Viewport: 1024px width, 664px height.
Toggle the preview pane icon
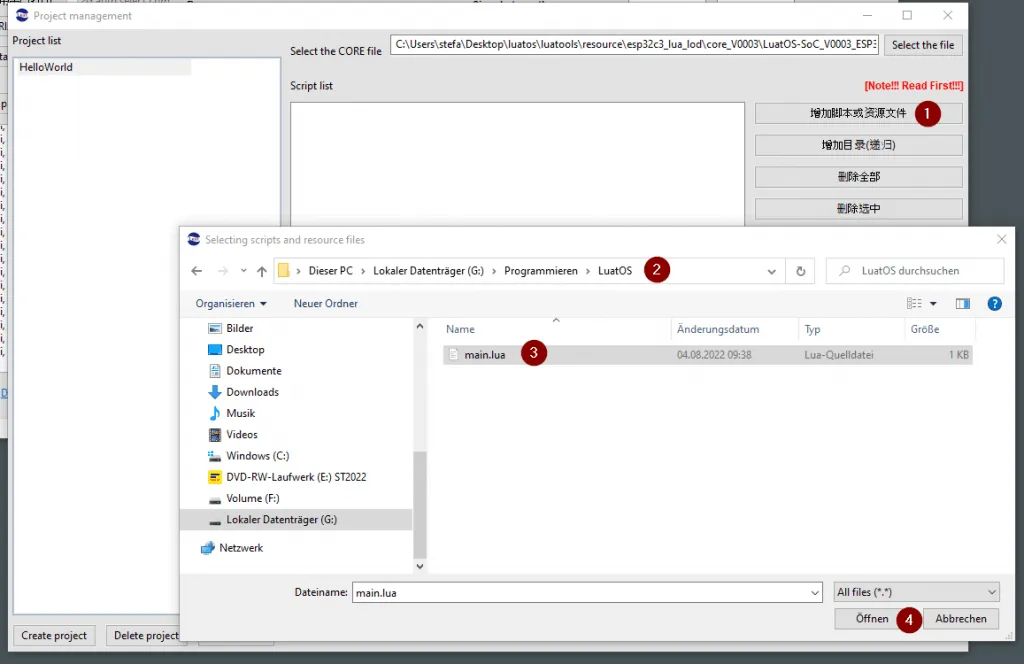[963, 303]
